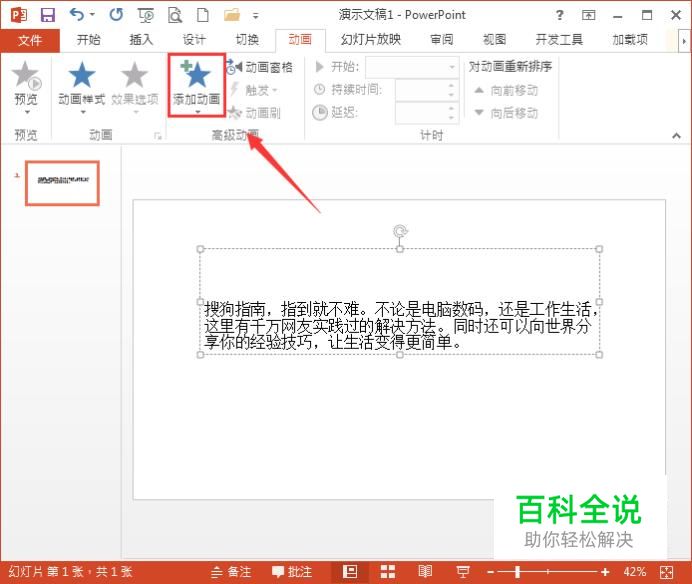
Task: Click the Redo/Repeat icon
Action: pos(117,15)
